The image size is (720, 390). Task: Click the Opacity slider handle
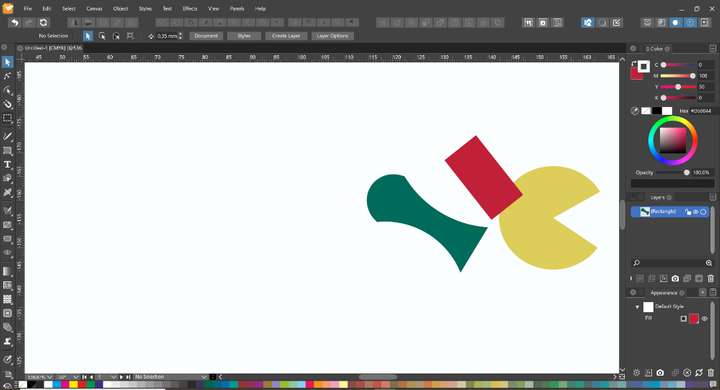[686, 172]
